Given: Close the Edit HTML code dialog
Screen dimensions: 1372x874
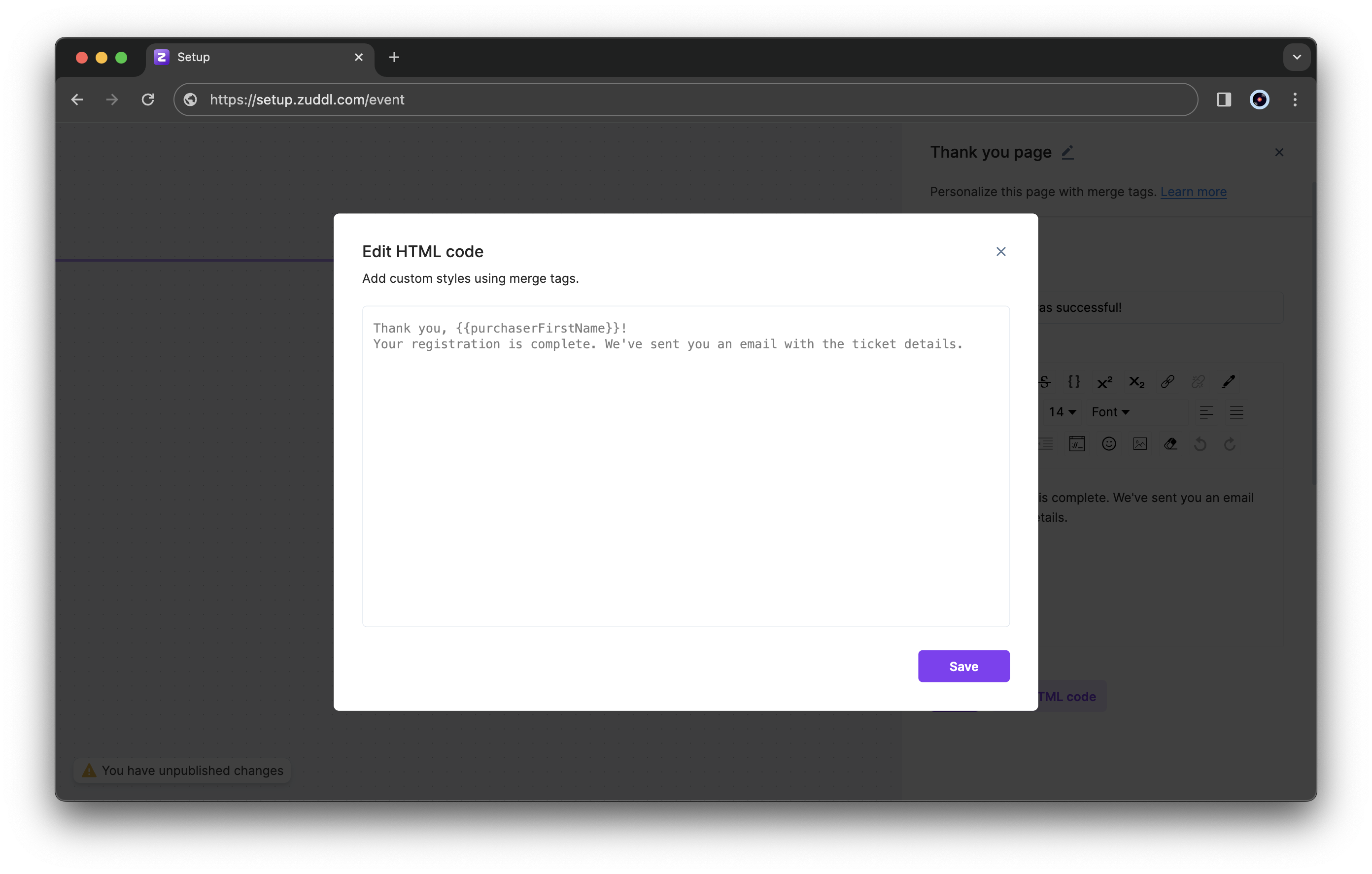Looking at the screenshot, I should (x=1000, y=251).
